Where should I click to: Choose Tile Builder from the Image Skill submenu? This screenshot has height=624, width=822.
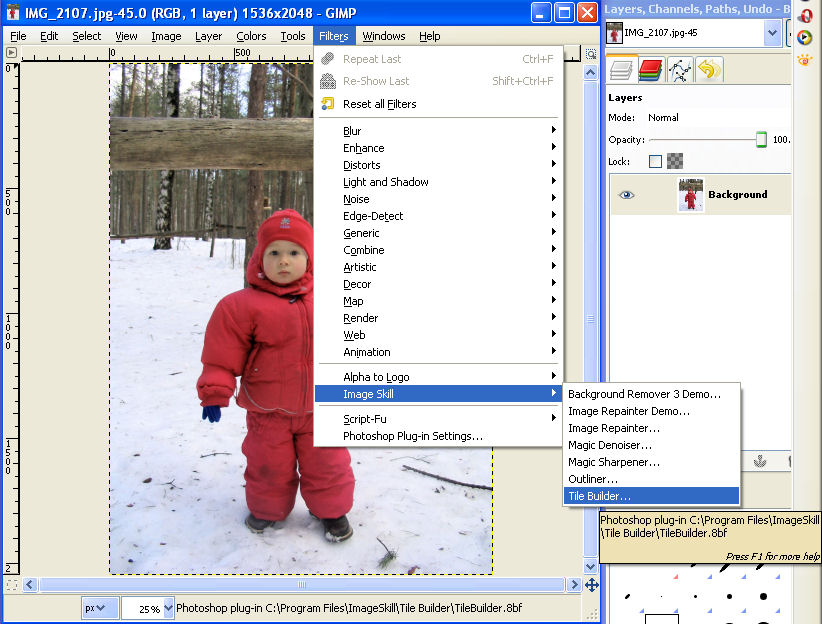point(650,495)
